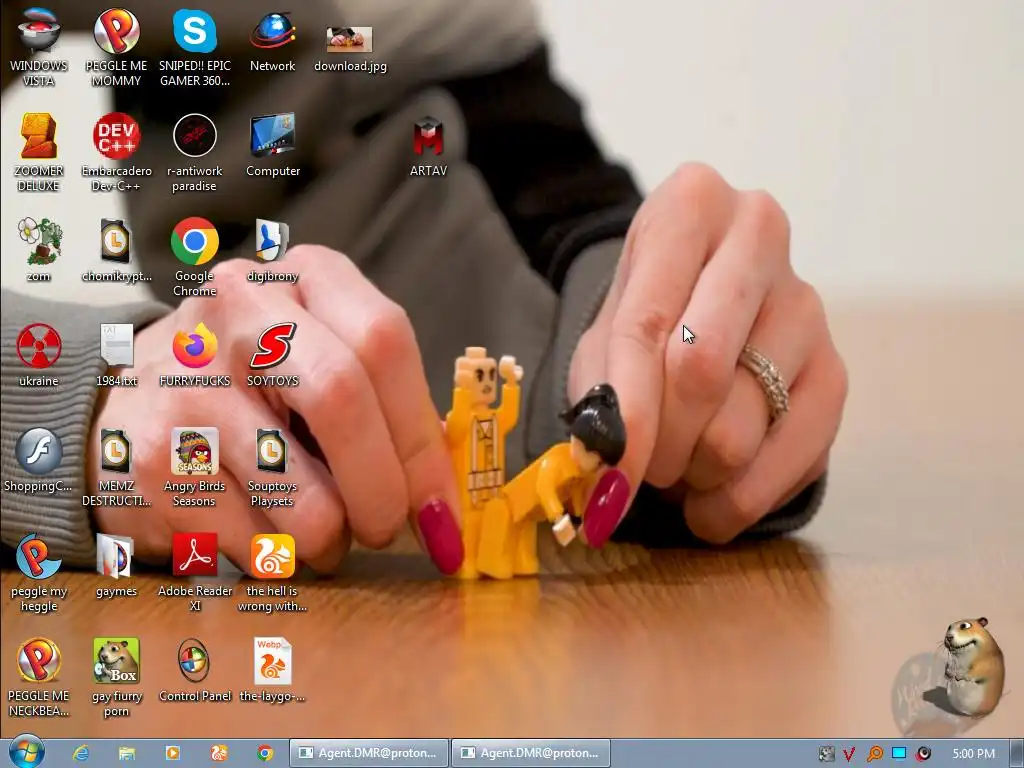Click the gray puzzle tray icon
This screenshot has height=768, width=1024.
pos(826,754)
